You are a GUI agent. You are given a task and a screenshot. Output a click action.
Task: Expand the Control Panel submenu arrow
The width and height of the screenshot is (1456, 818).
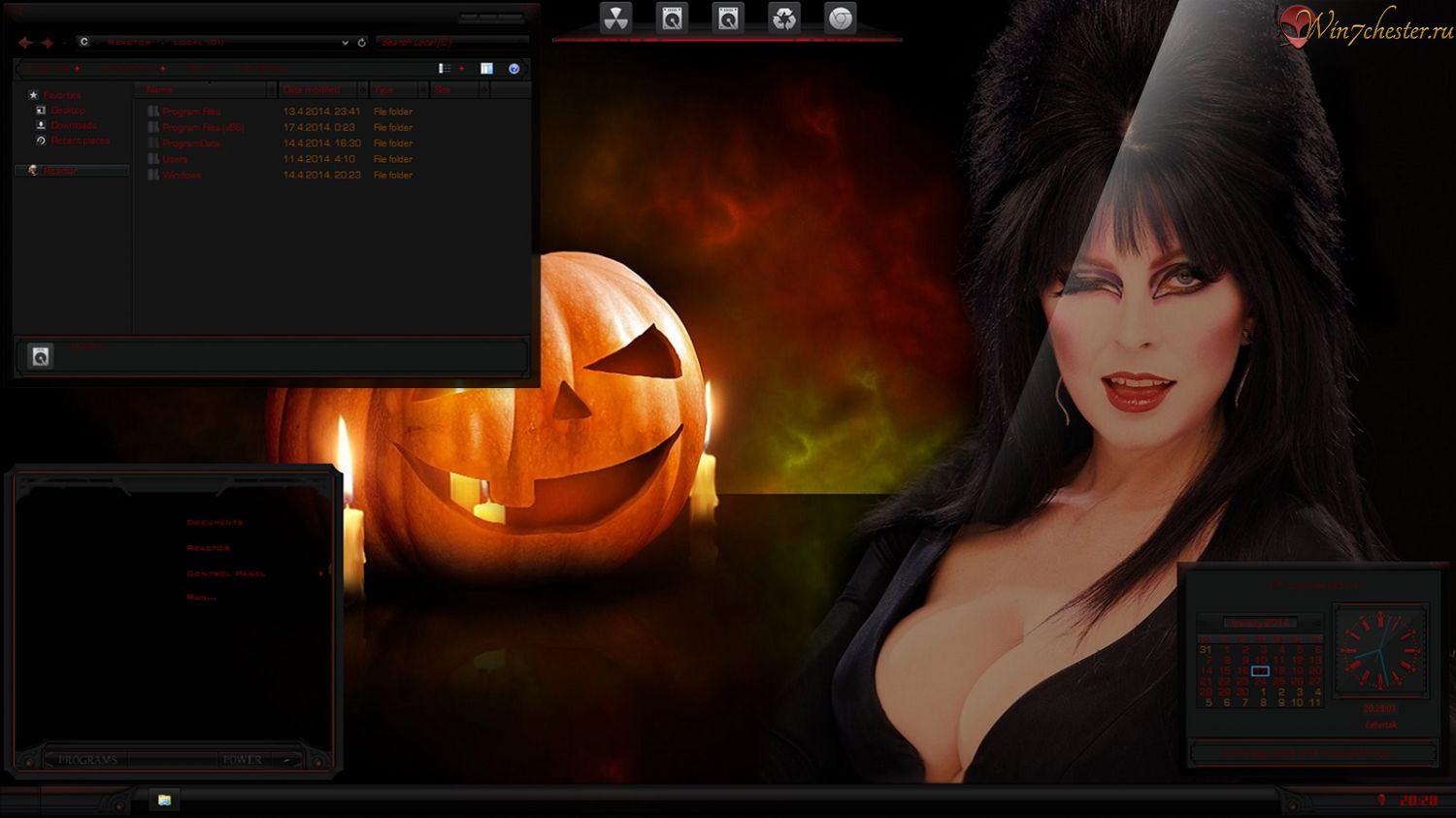(321, 573)
